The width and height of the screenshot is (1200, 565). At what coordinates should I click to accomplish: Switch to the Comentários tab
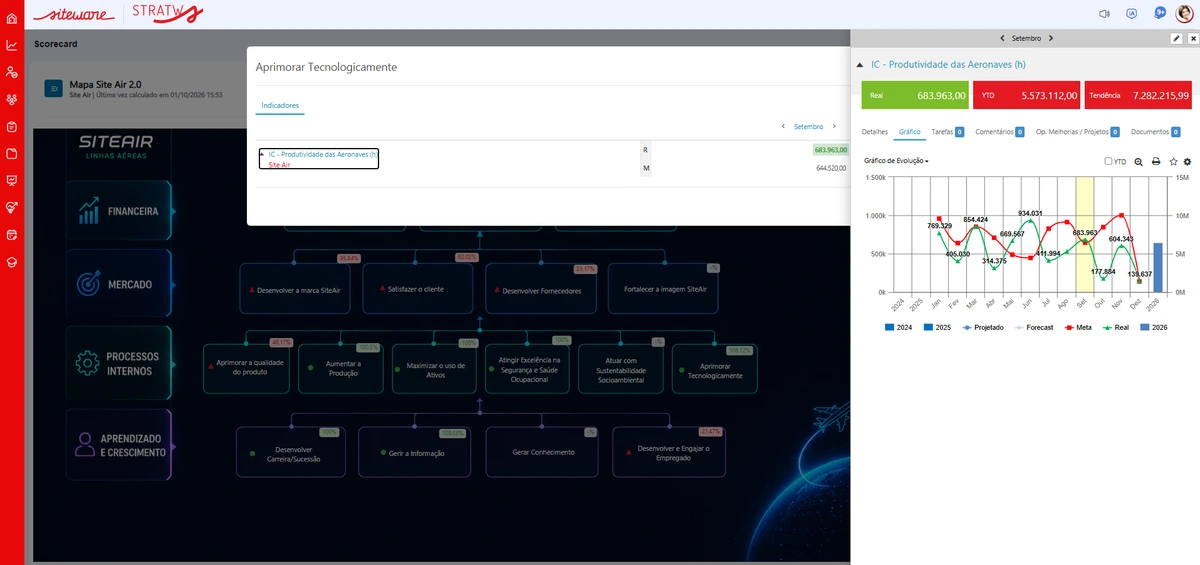[x=999, y=131]
